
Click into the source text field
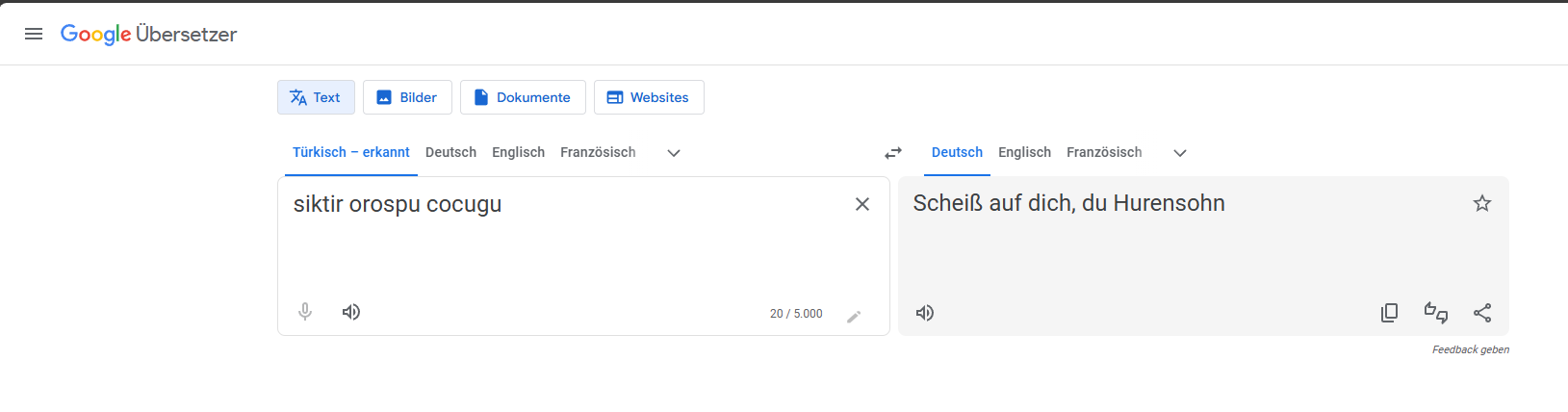coord(568,245)
